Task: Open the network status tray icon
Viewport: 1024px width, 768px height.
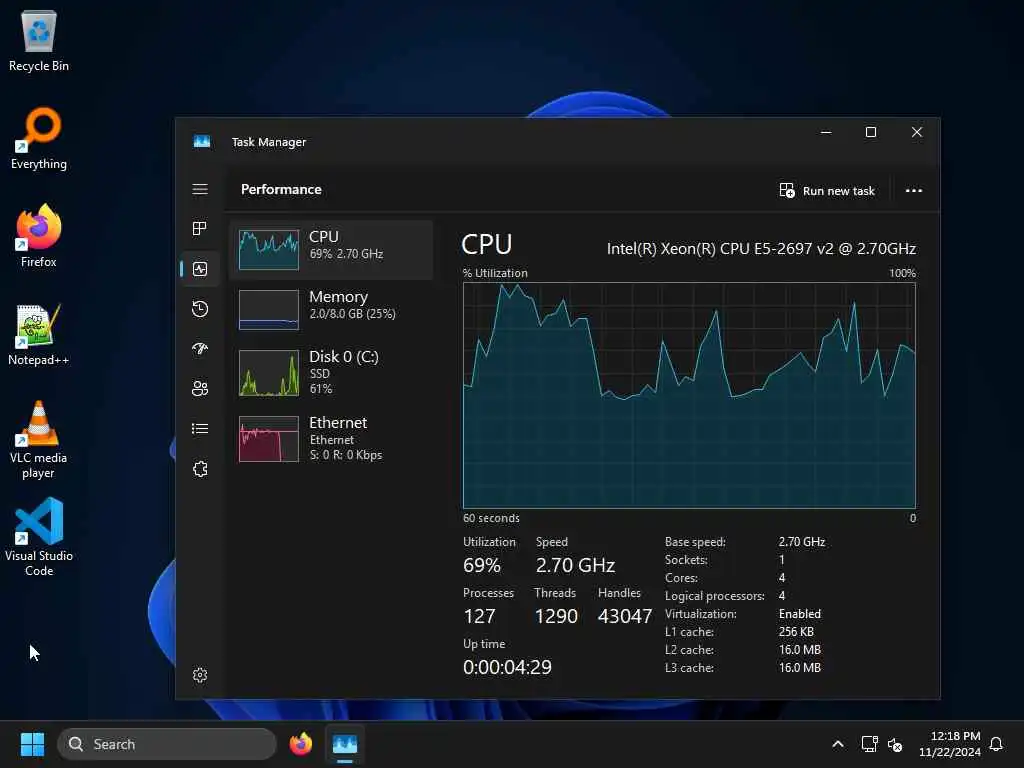Action: click(x=869, y=744)
